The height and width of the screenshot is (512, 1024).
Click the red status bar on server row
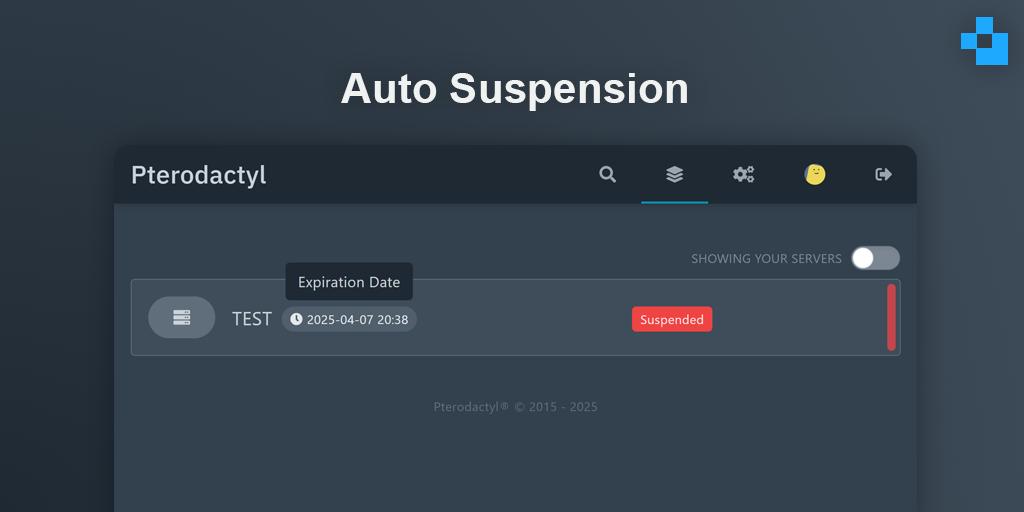pos(891,317)
